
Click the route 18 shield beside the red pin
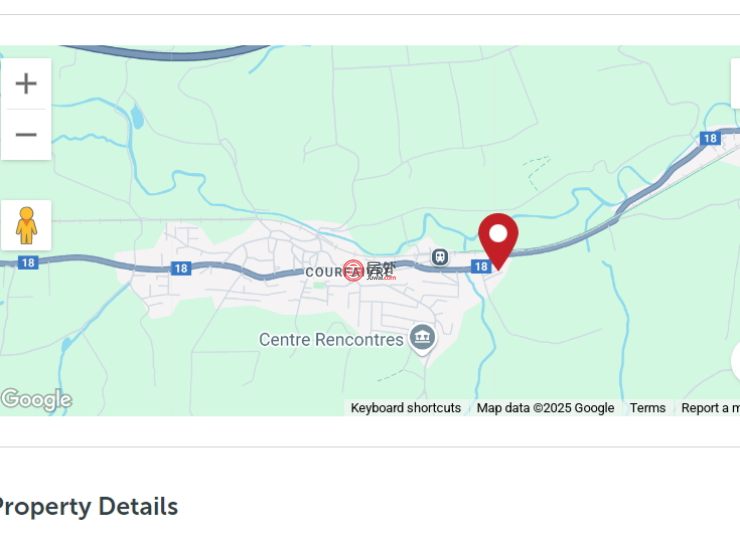[481, 267]
